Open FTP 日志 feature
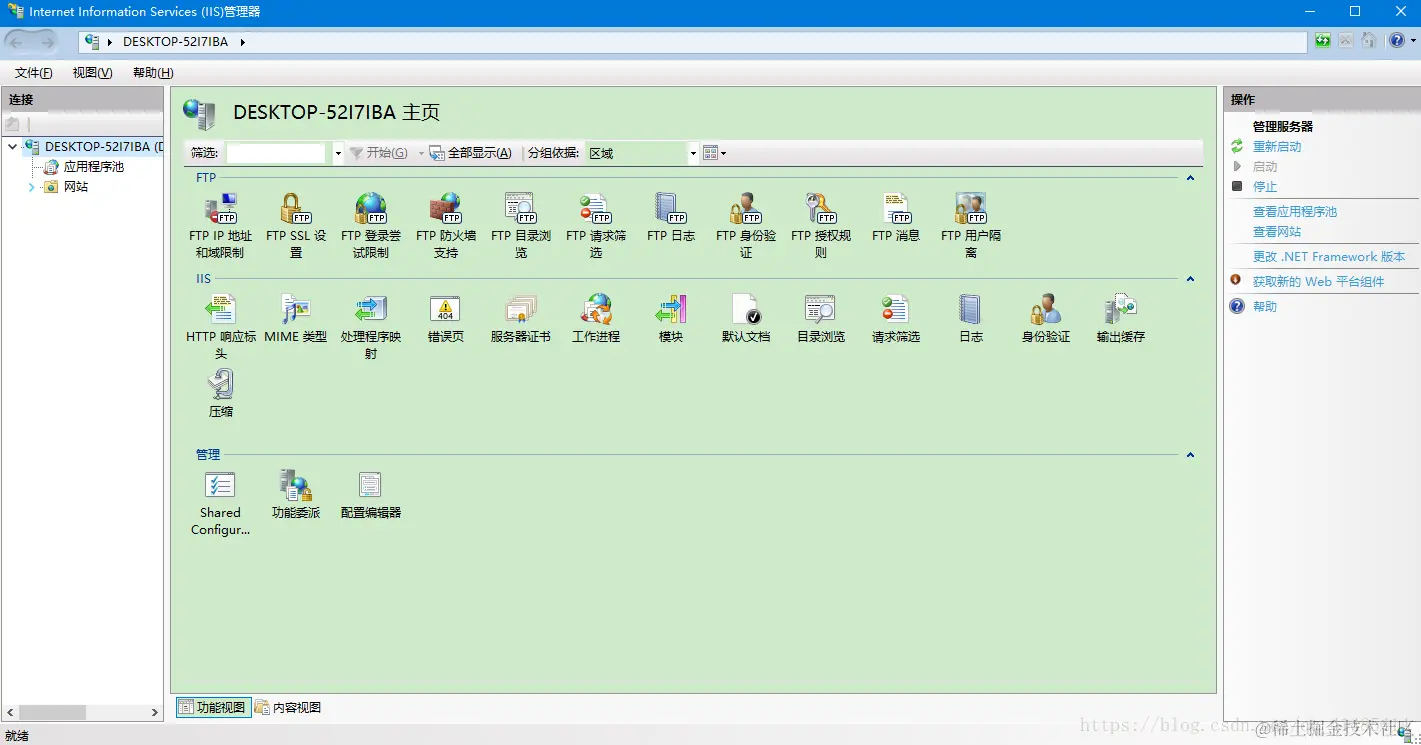The height and width of the screenshot is (745, 1421). coord(671,218)
